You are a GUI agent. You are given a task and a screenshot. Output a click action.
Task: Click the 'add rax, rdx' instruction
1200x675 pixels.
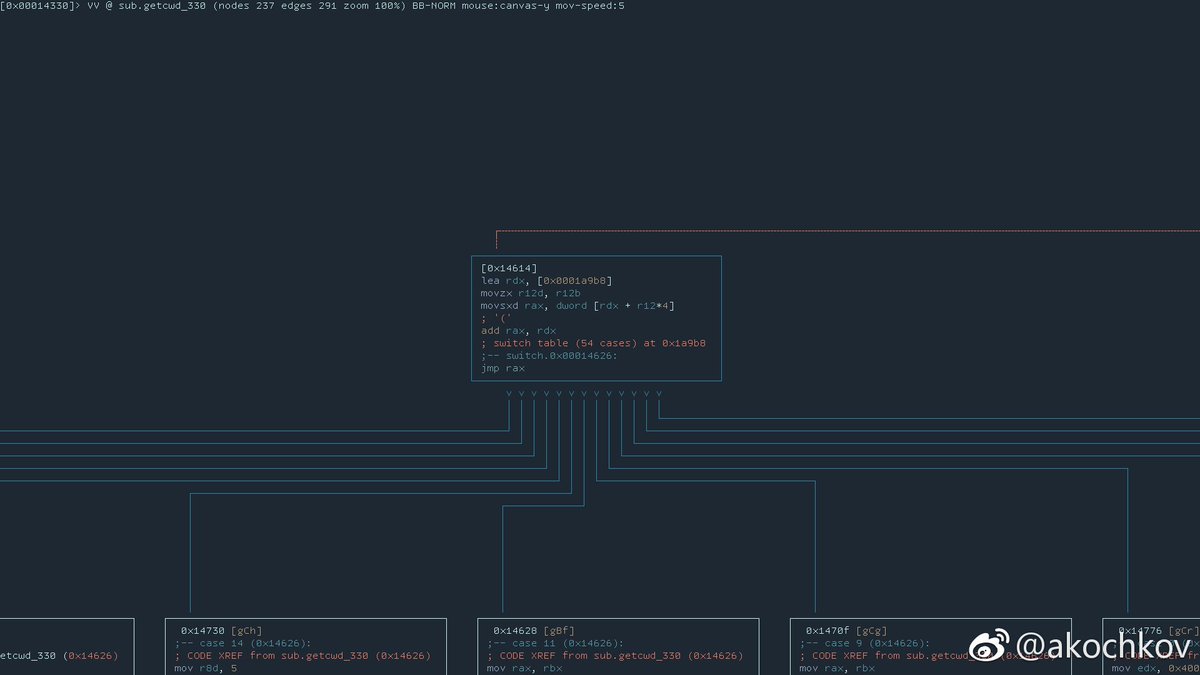[x=518, y=331]
